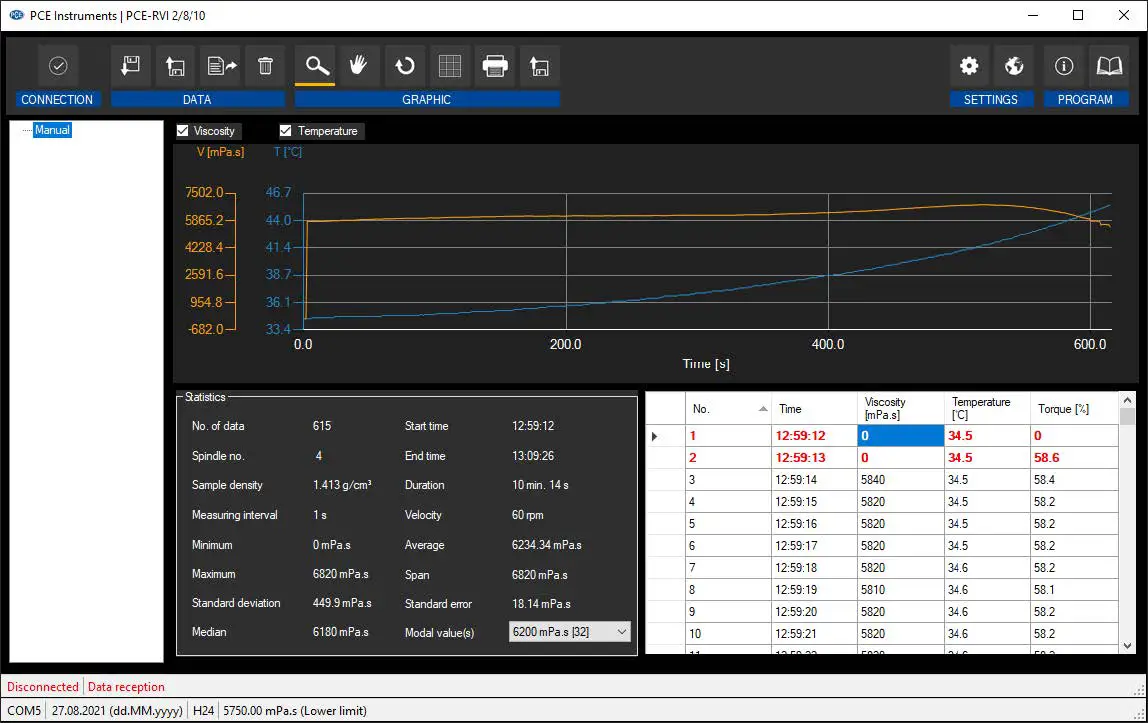Open the program info icon
This screenshot has height=723, width=1148.
point(1064,66)
